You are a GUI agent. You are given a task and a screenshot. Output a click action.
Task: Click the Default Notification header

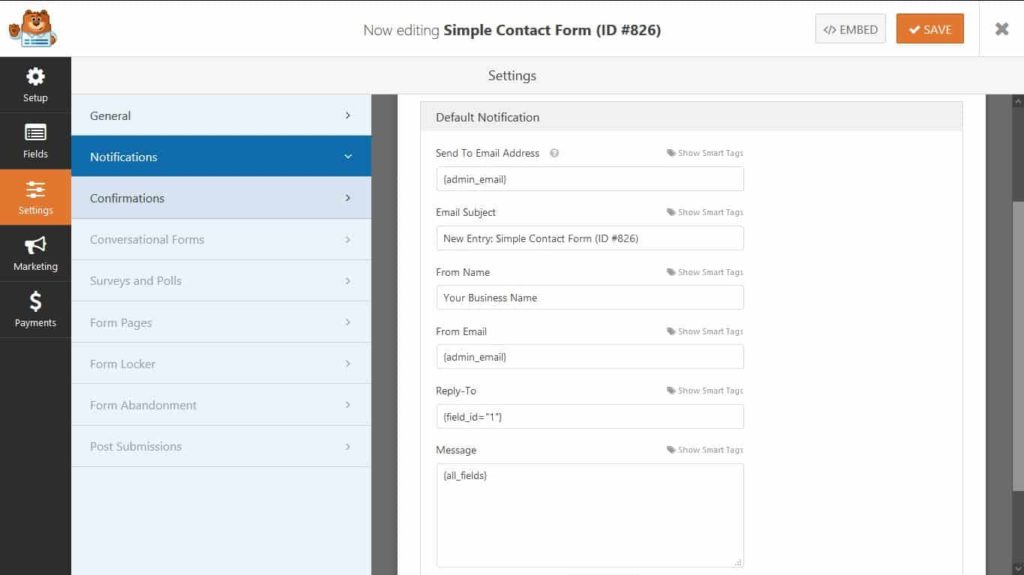[692, 117]
